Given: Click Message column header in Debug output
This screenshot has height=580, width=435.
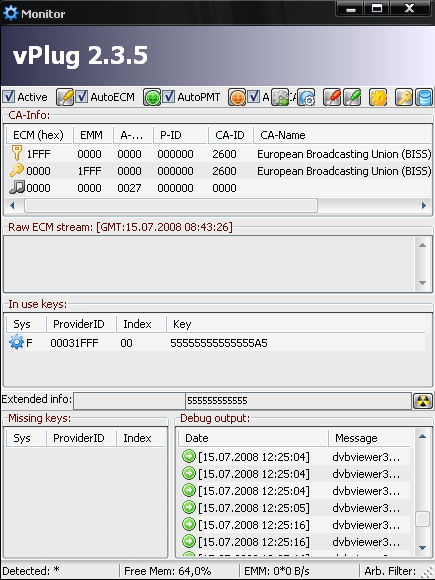Looking at the screenshot, I should (x=369, y=438).
